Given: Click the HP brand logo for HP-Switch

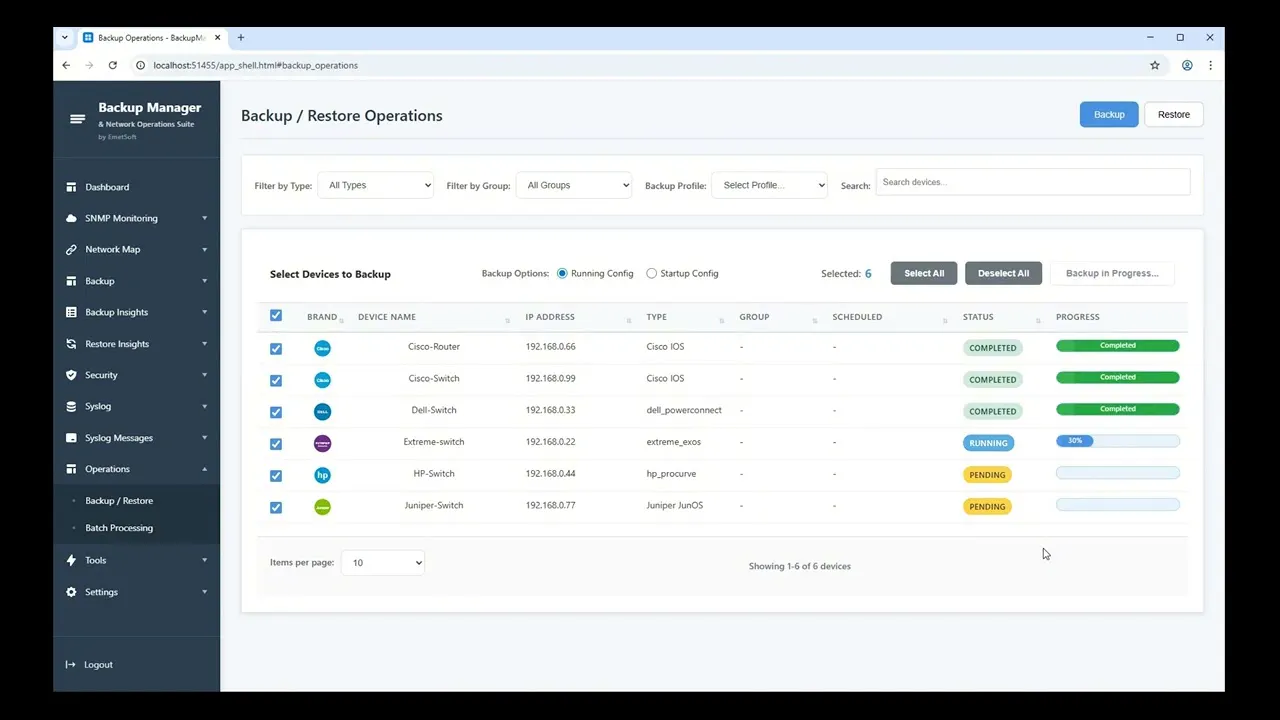Looking at the screenshot, I should click(x=322, y=475).
